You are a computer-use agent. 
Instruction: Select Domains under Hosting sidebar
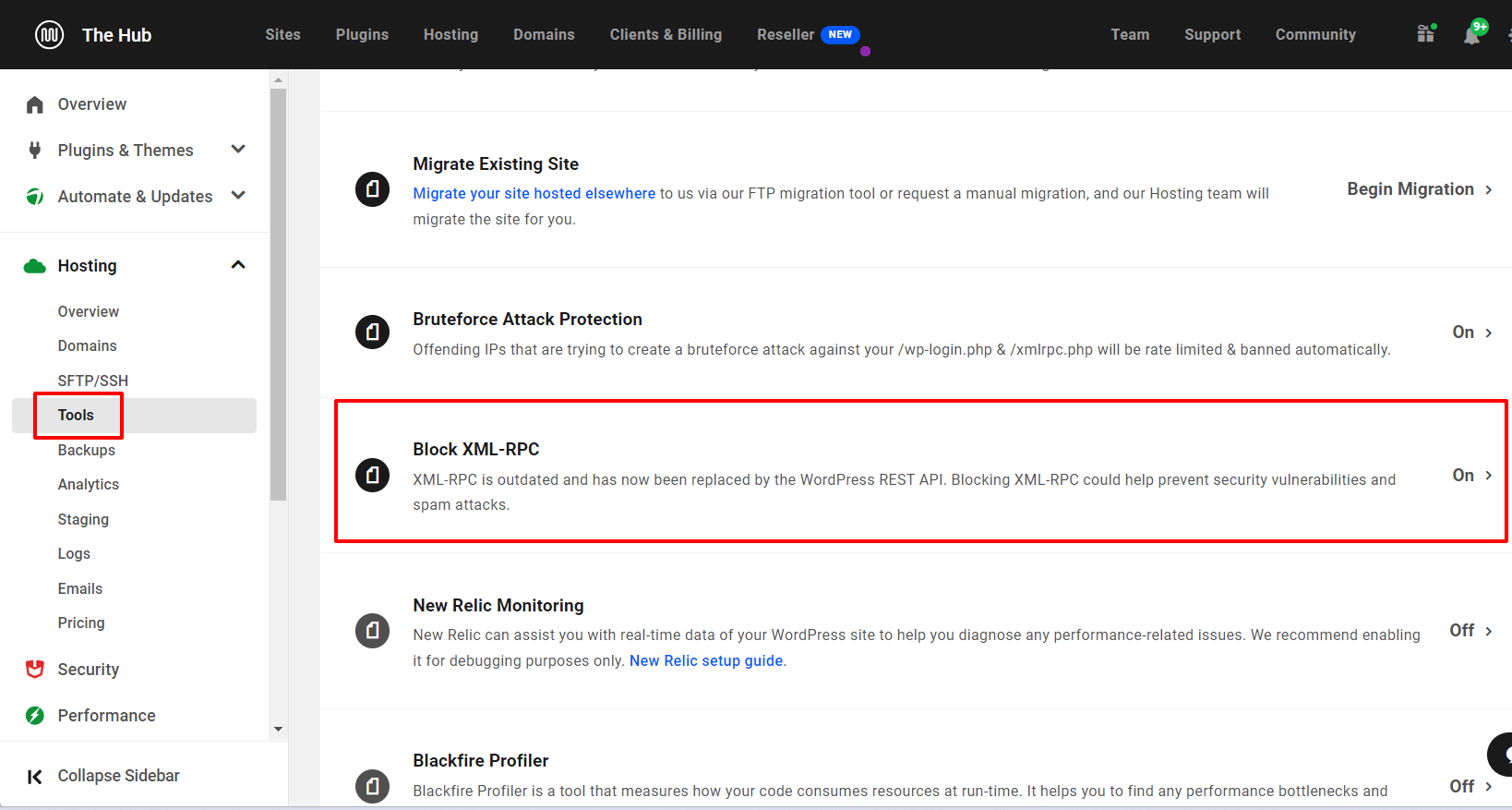pos(87,345)
